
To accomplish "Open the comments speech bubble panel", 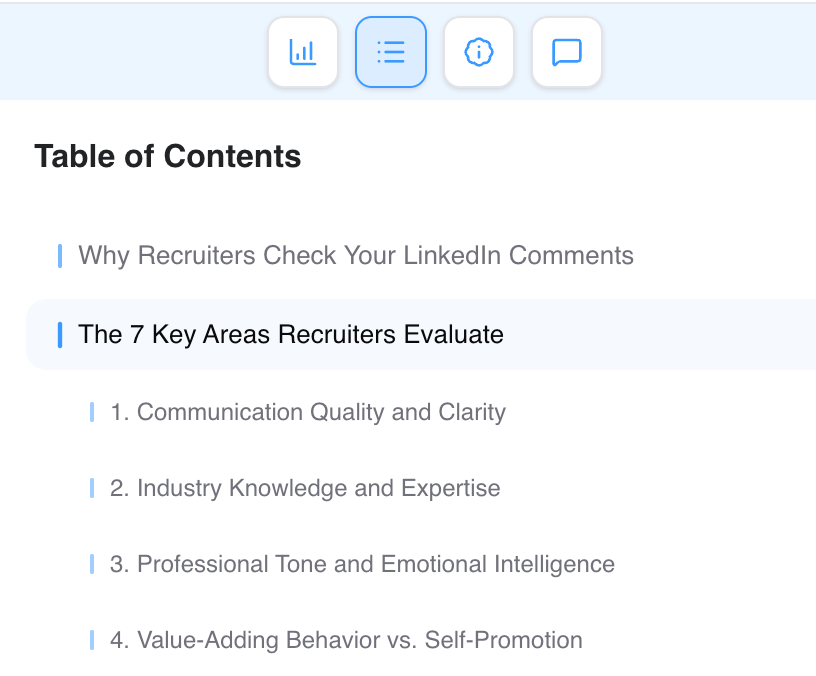I will [567, 52].
